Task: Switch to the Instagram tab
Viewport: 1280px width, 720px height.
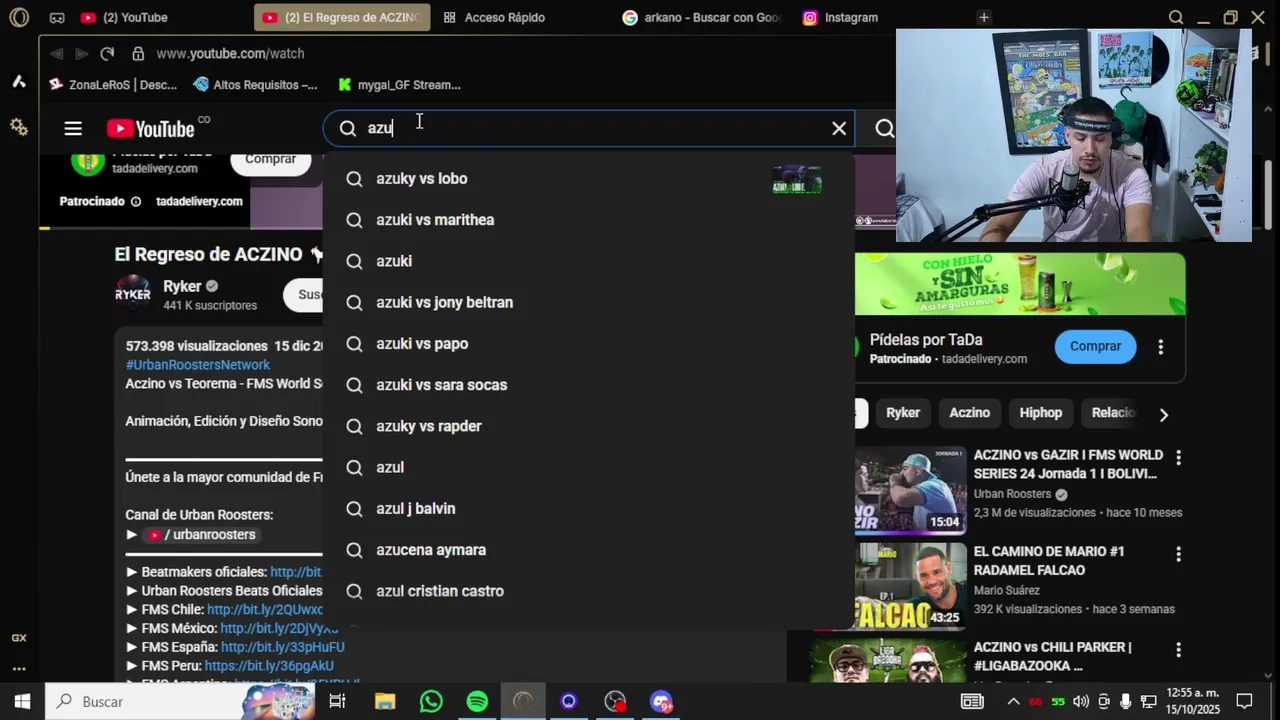Action: pos(840,17)
